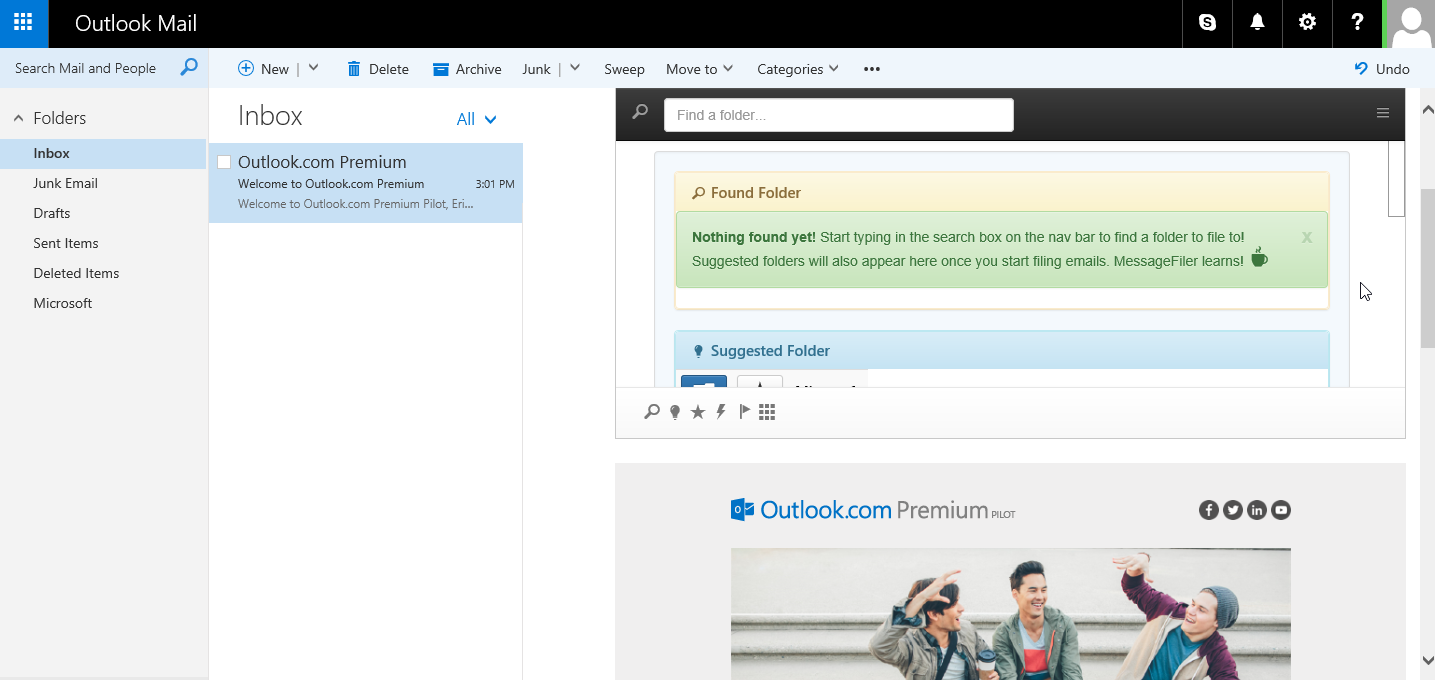Open Skype from the top bar
This screenshot has width=1435, height=680.
coord(1207,22)
